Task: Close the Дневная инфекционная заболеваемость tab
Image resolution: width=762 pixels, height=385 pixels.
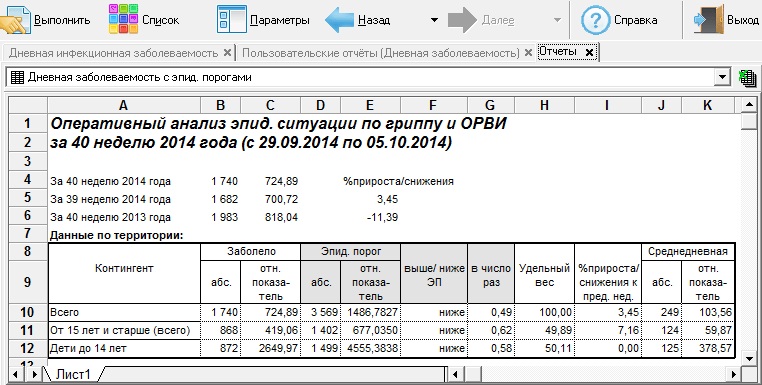Action: coord(227,53)
